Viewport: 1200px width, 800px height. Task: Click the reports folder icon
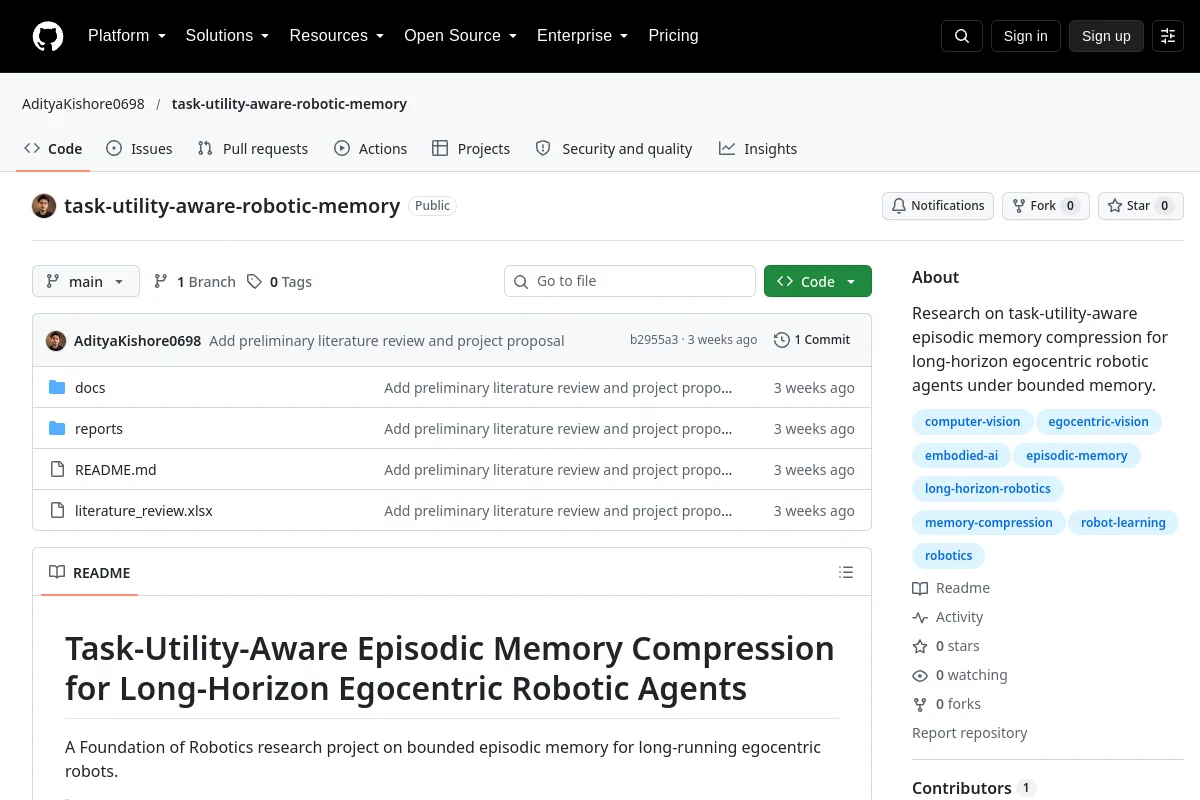pyautogui.click(x=57, y=429)
